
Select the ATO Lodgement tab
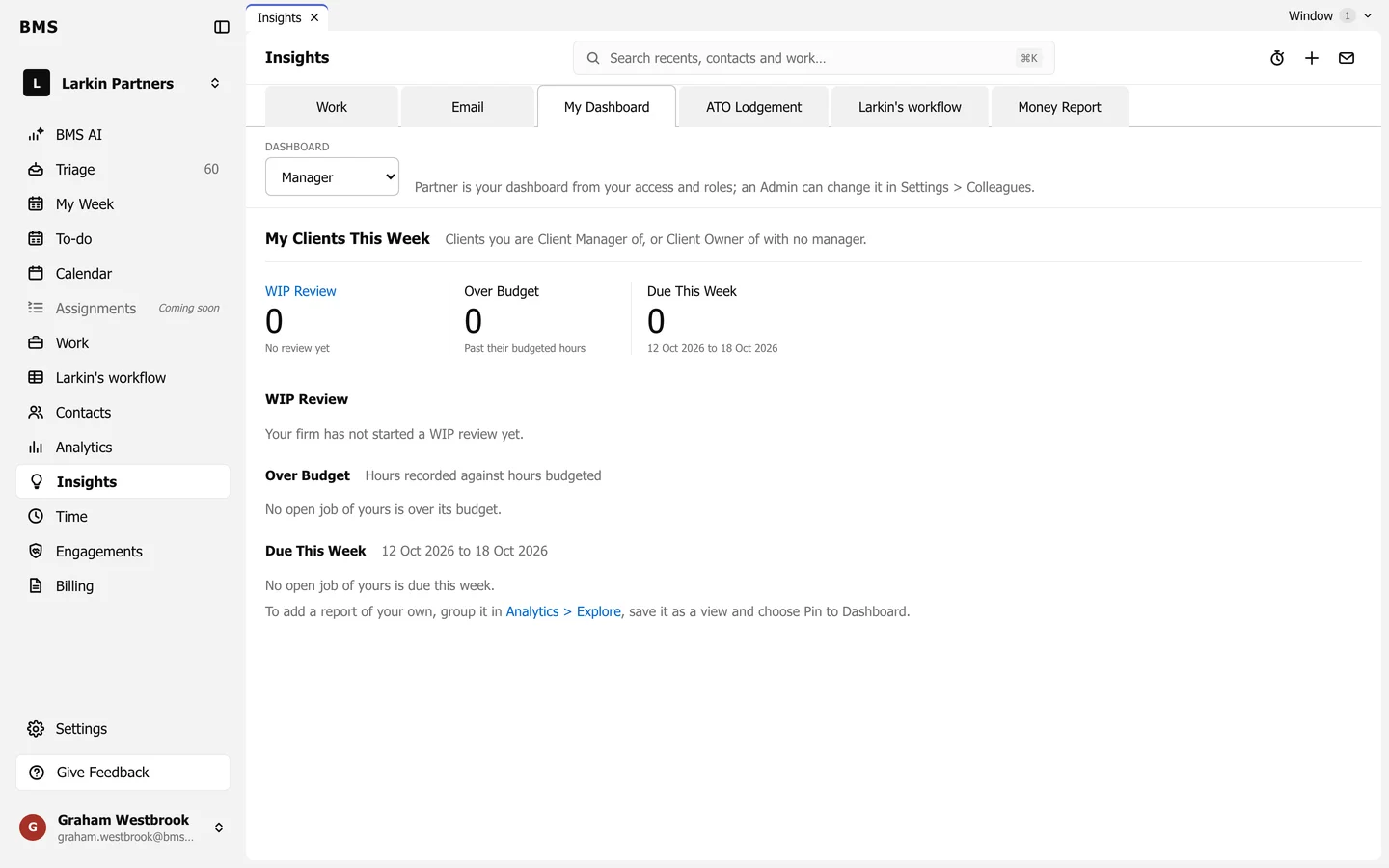click(753, 107)
